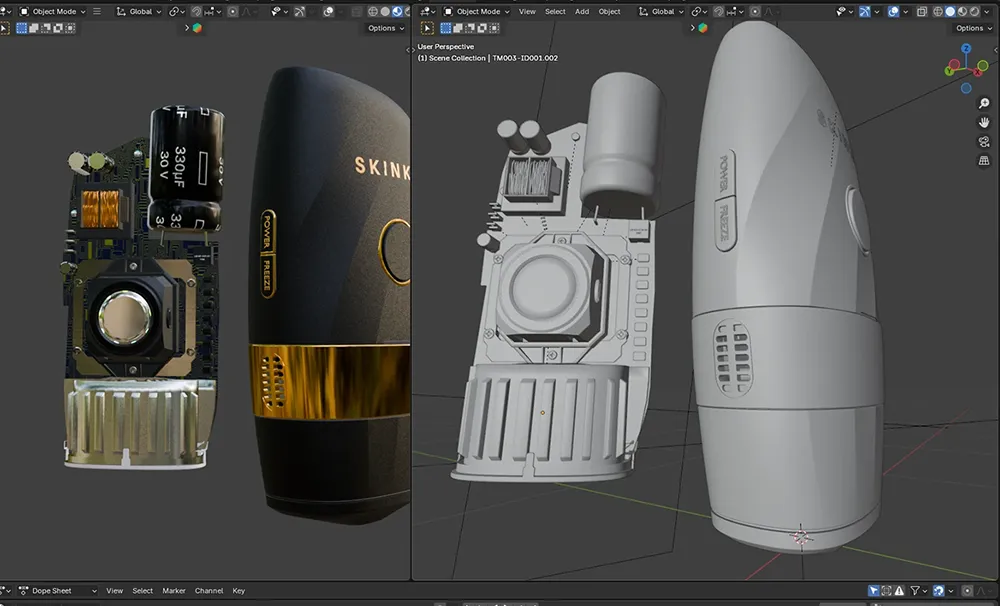The width and height of the screenshot is (1000, 606).
Task: Set selection mode to extend in right viewport
Action: (x=458, y=28)
